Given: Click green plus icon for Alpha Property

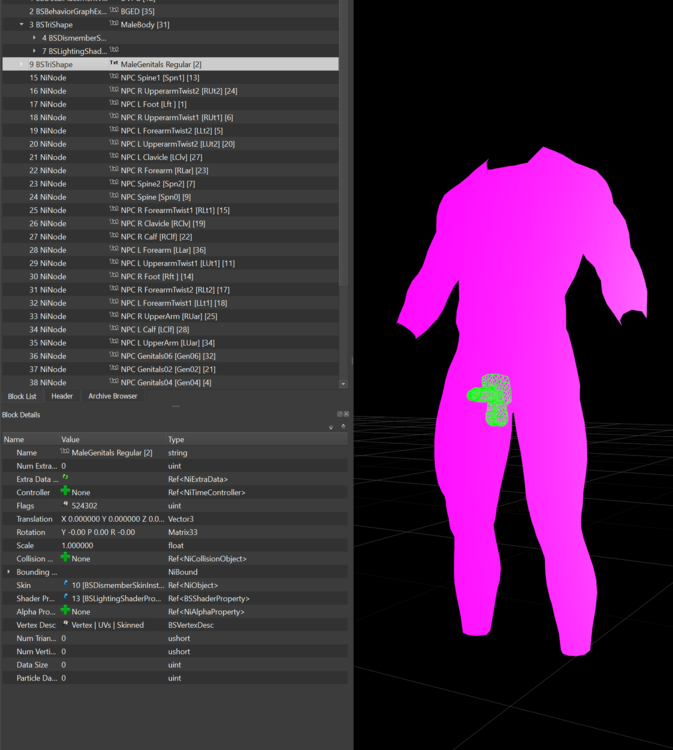Looking at the screenshot, I should [x=65, y=610].
